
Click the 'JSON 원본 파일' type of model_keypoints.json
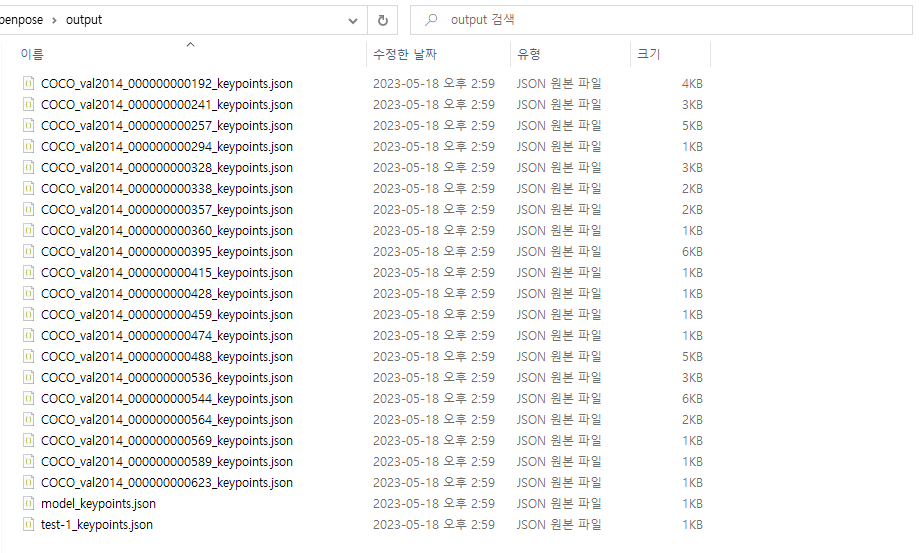559,503
